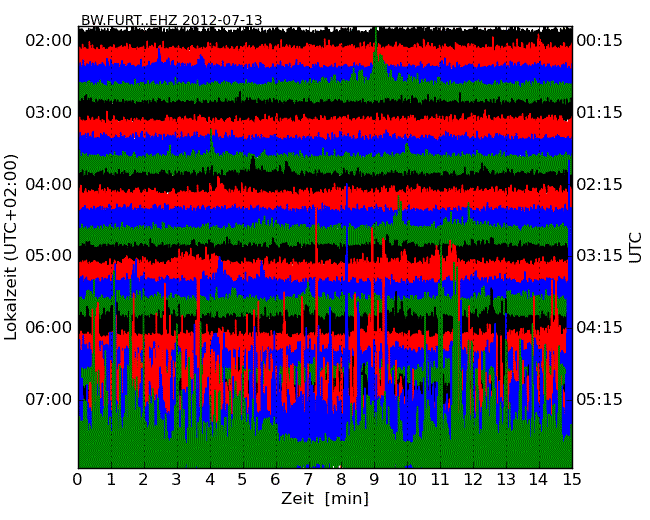Screen dimensions: 650x520
Task: Select the 07:00 local time label
Action: click(49, 399)
